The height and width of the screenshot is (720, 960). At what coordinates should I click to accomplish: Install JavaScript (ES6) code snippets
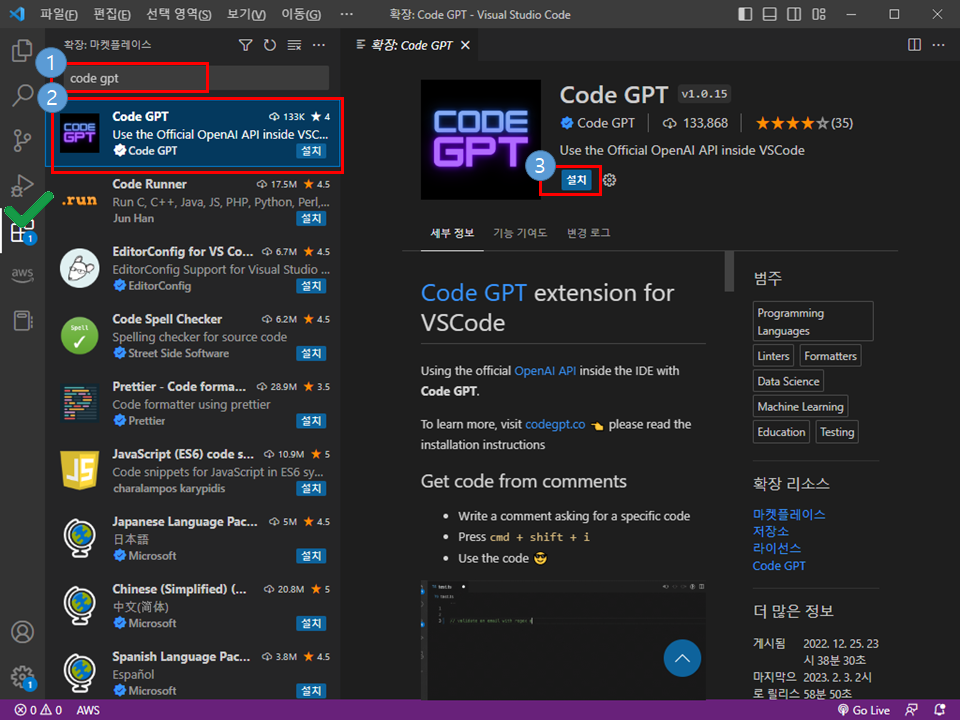point(311,489)
